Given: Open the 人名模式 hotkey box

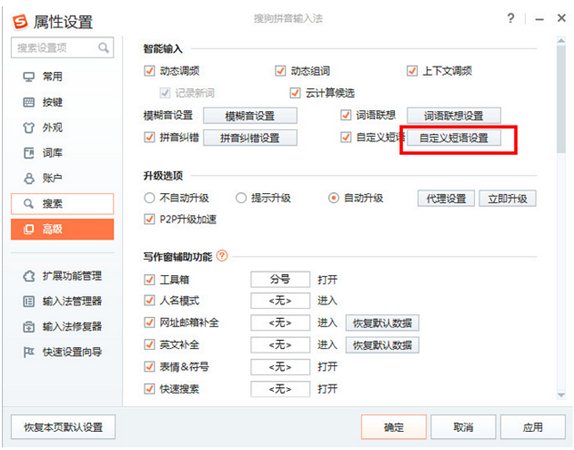Looking at the screenshot, I should pos(280,301).
